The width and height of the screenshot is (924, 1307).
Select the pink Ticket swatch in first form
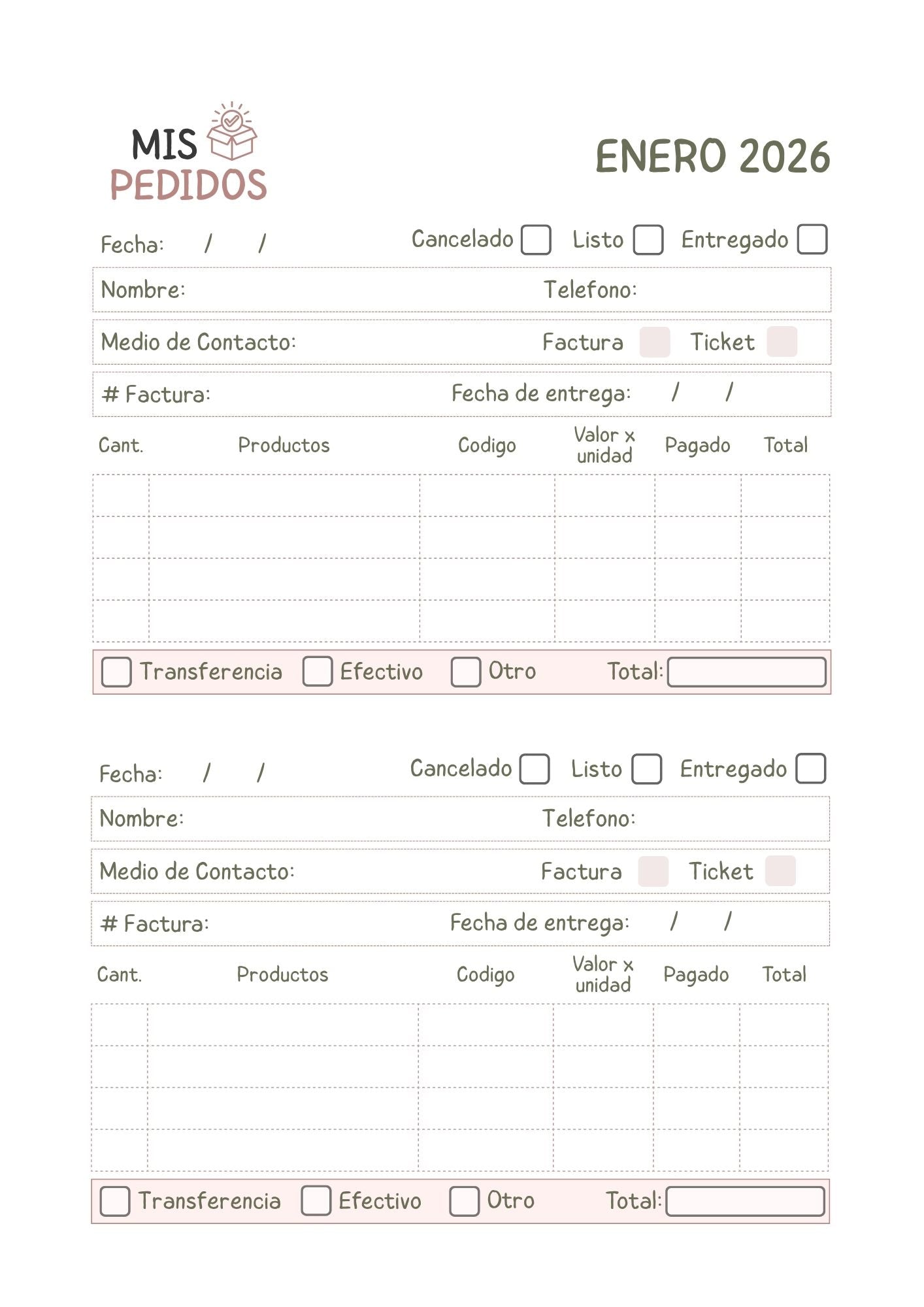tap(782, 341)
